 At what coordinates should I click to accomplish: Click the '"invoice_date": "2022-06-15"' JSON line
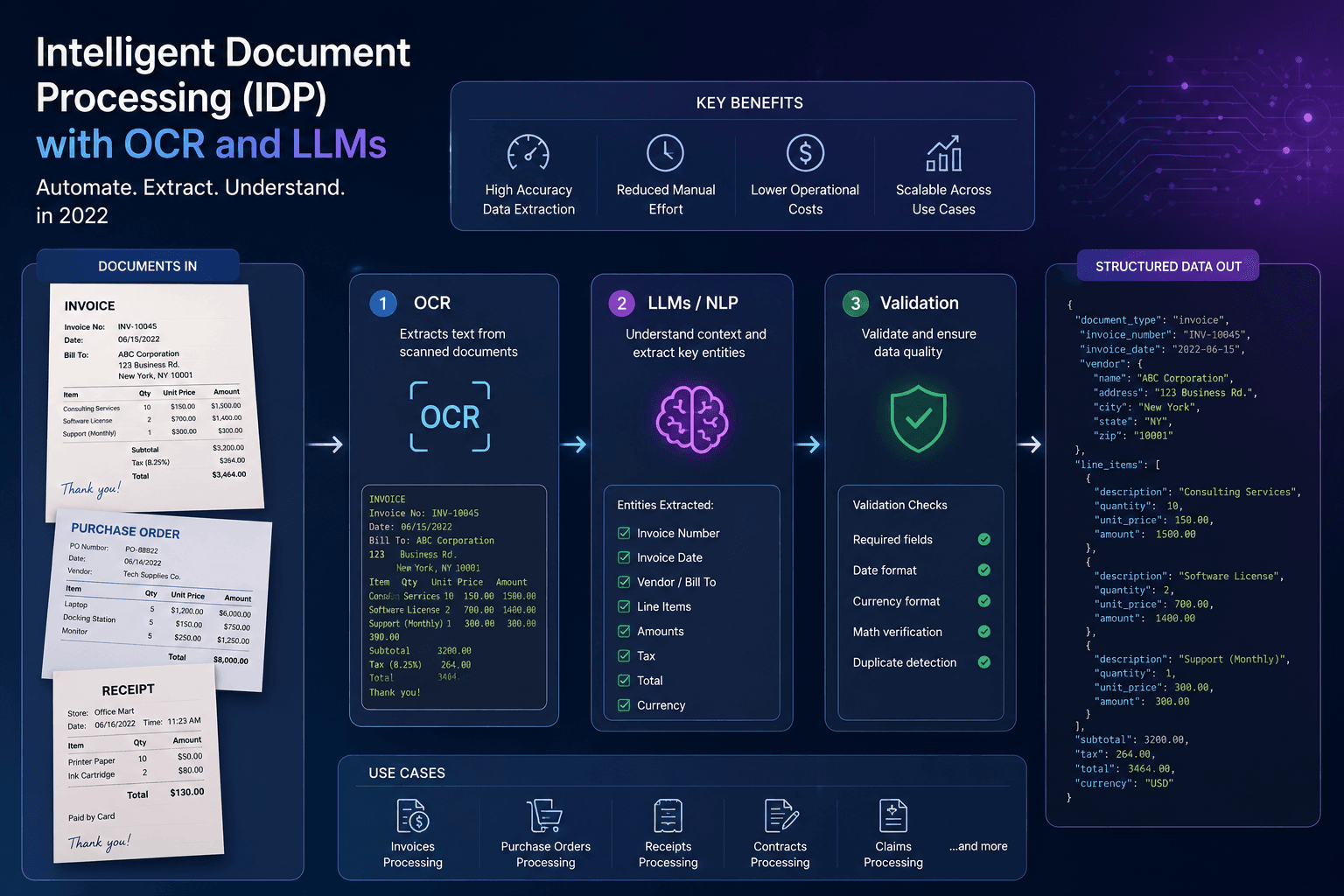[1162, 349]
